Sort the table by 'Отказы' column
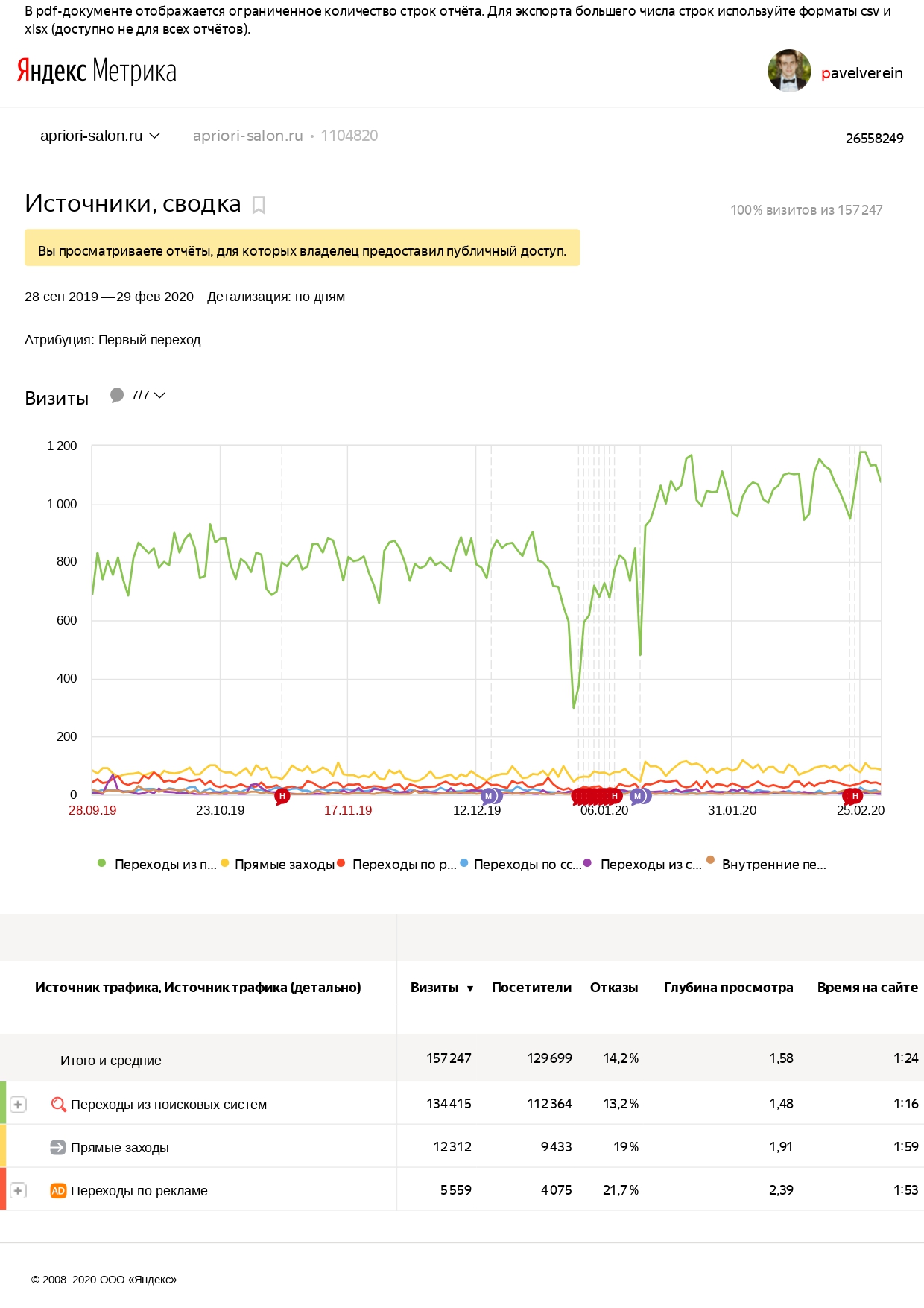This screenshot has width=924, height=1308. 614,988
